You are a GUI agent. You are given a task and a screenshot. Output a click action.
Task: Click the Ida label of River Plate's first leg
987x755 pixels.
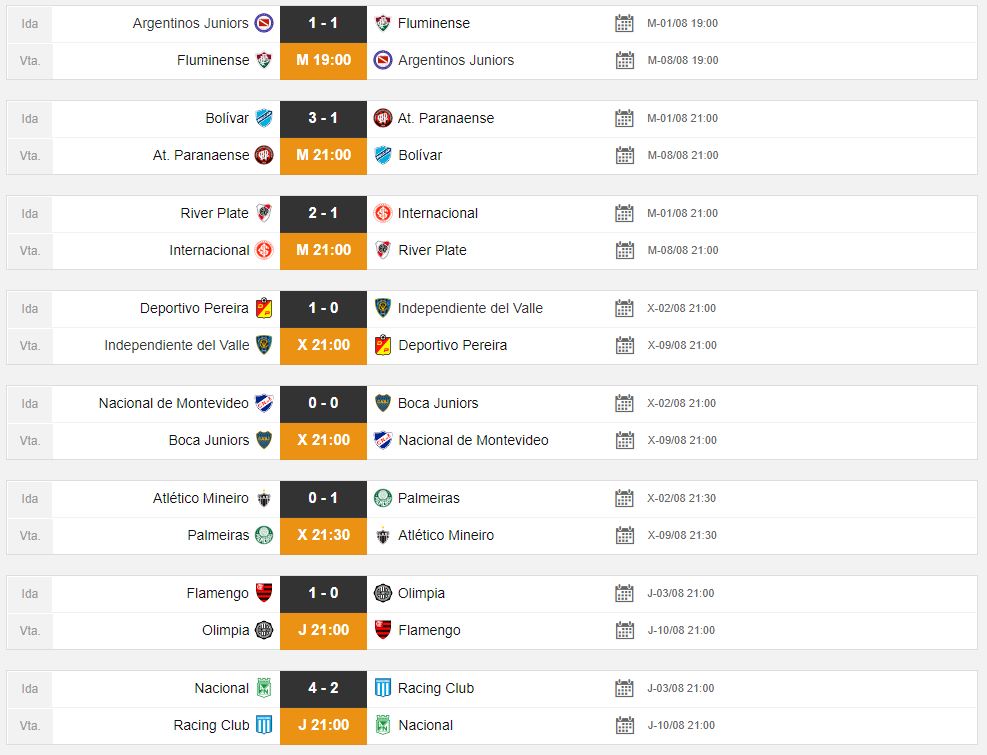pos(30,213)
